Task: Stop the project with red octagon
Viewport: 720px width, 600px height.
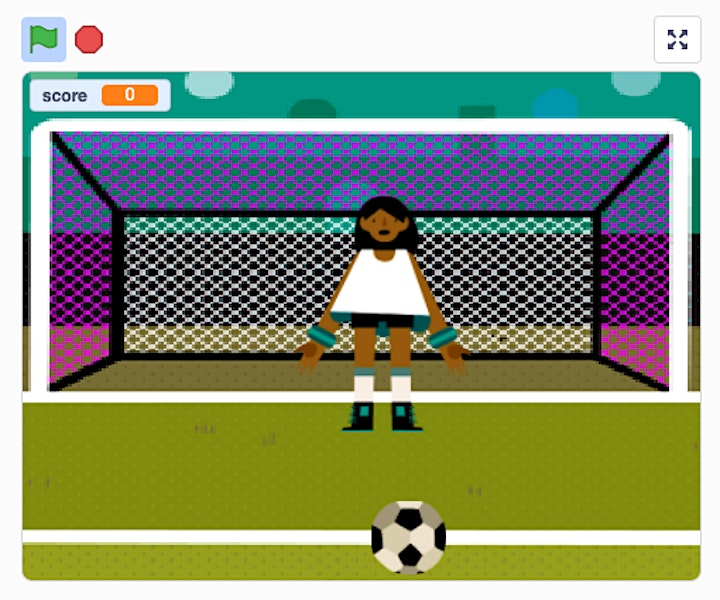Action: point(89,39)
